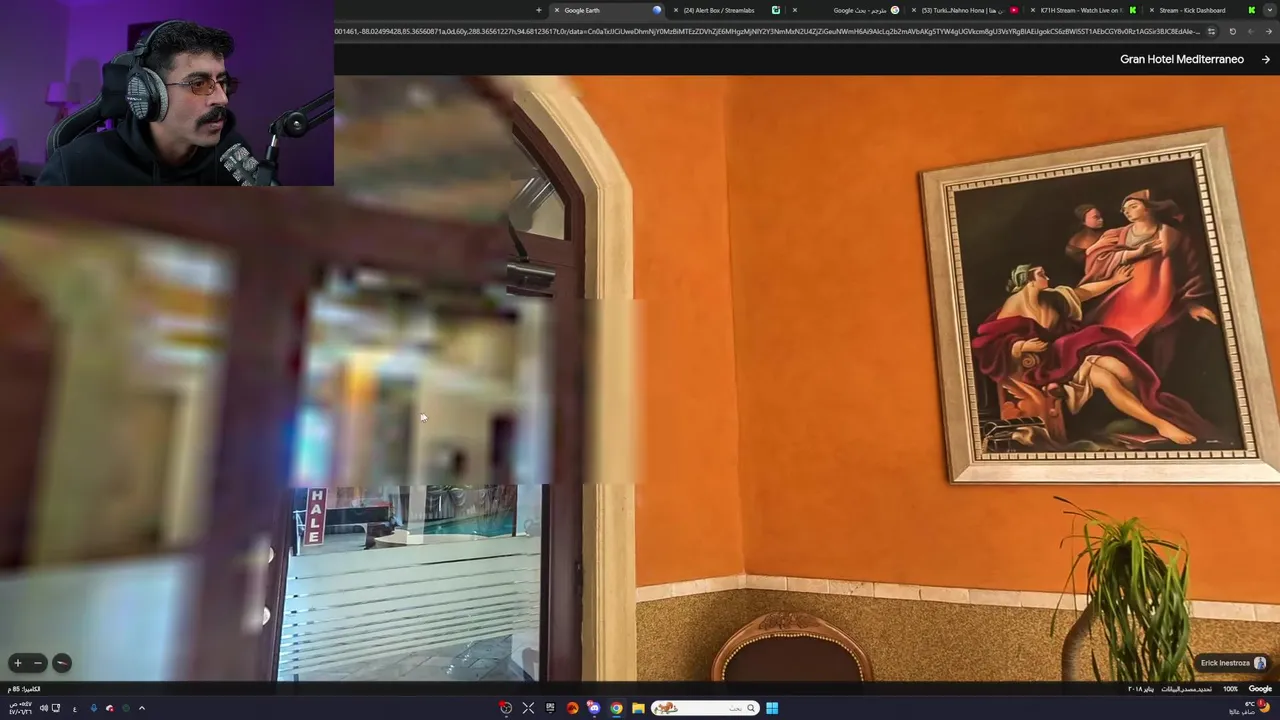Image resolution: width=1280 pixels, height=720 pixels.
Task: Switch to the K71H Stream Kick tab
Action: click(x=1082, y=10)
